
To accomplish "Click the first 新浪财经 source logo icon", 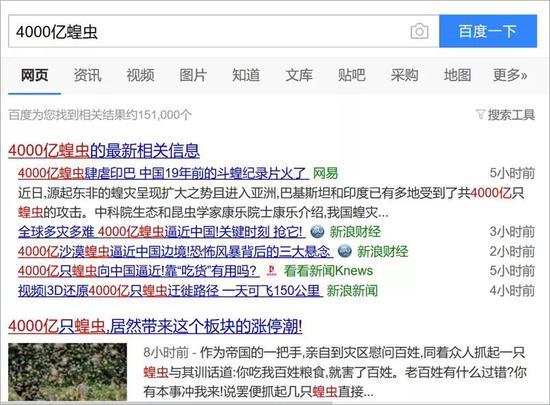I will (317, 232).
